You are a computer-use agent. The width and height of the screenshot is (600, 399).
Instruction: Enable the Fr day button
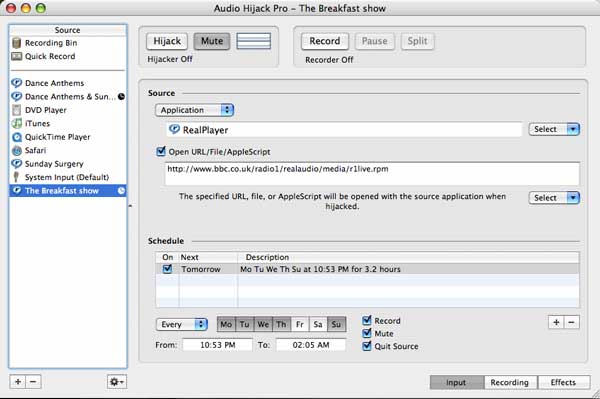tap(300, 324)
